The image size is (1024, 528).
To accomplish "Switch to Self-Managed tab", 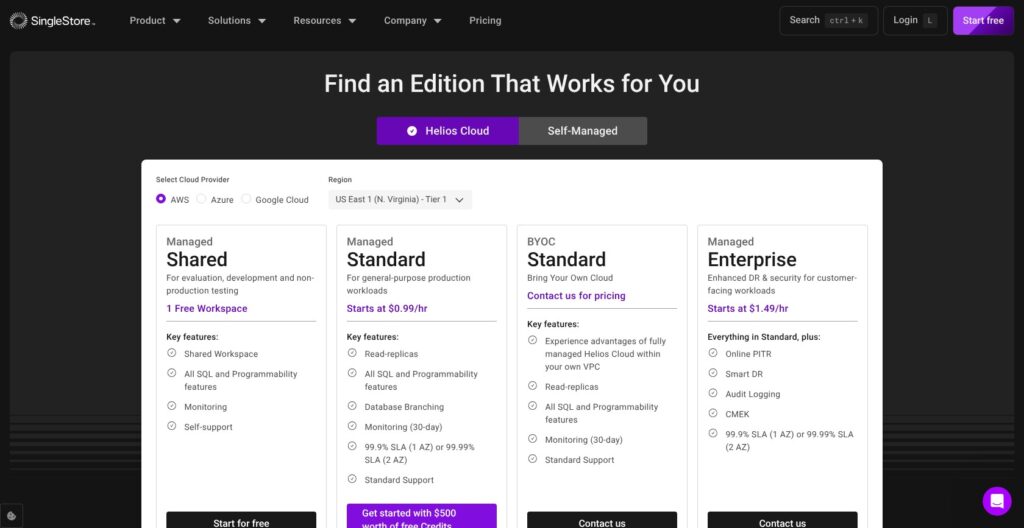I will pos(583,131).
